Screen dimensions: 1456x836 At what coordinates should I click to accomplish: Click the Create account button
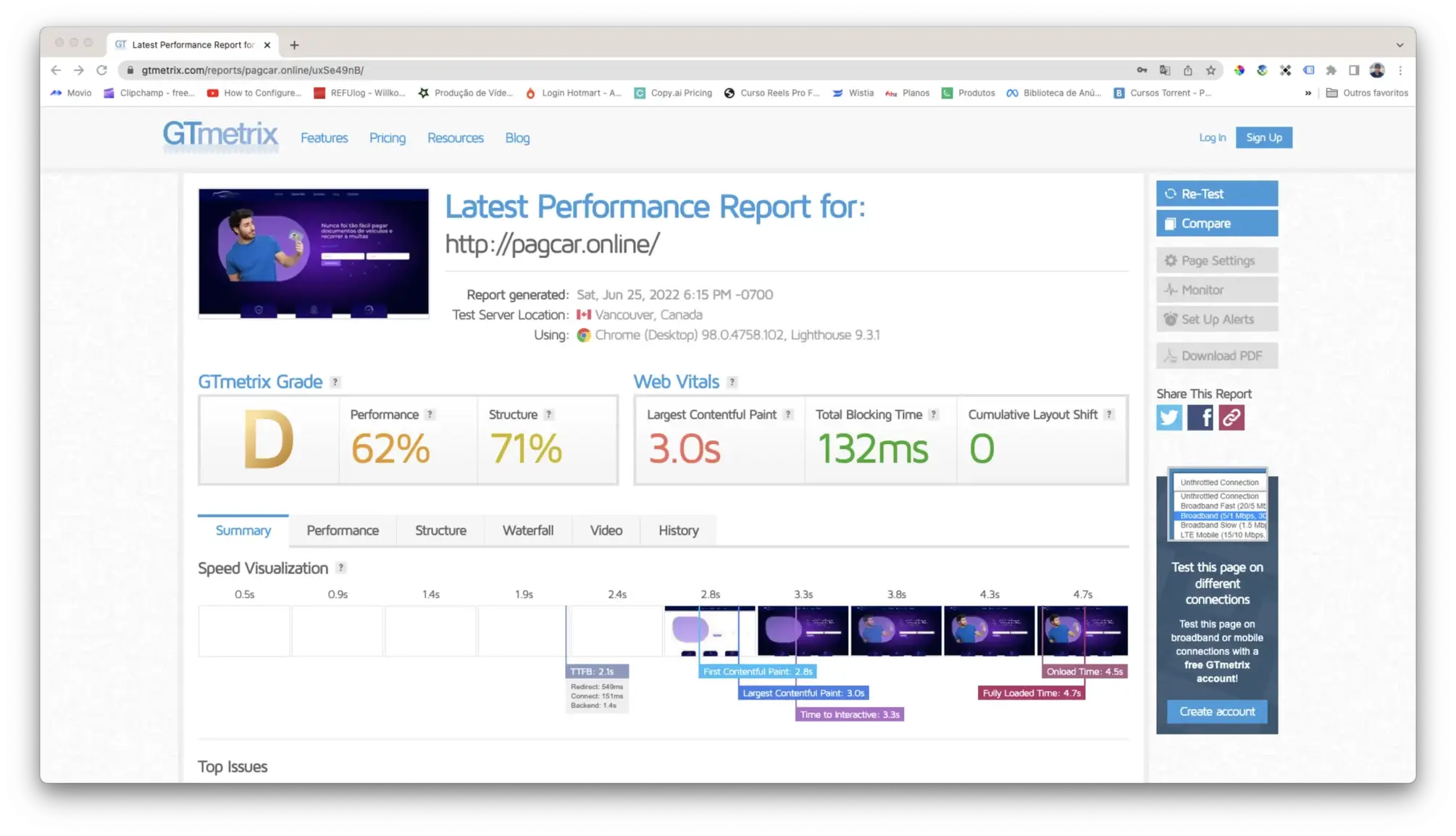pos(1217,711)
